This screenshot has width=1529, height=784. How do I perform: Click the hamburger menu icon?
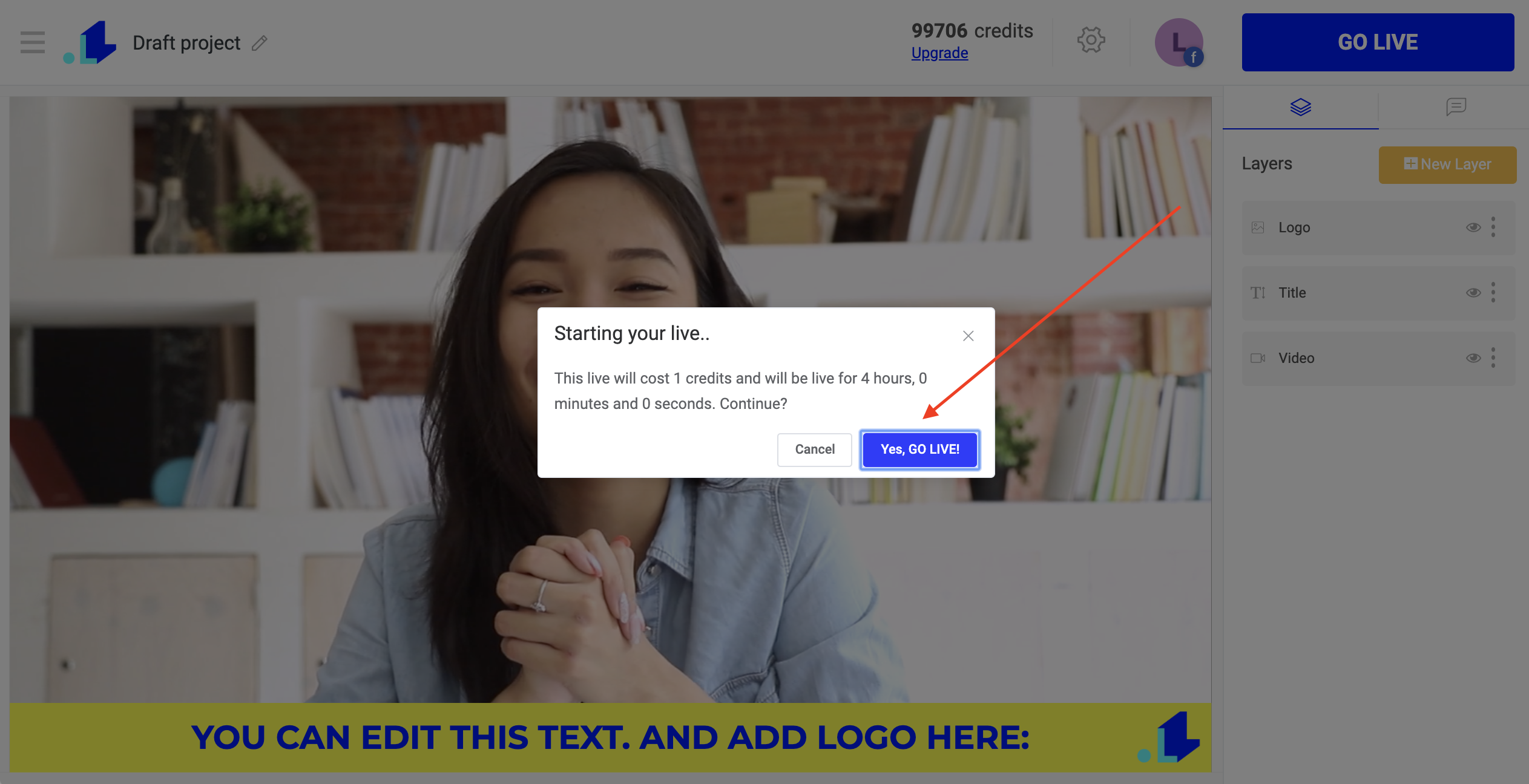point(32,42)
